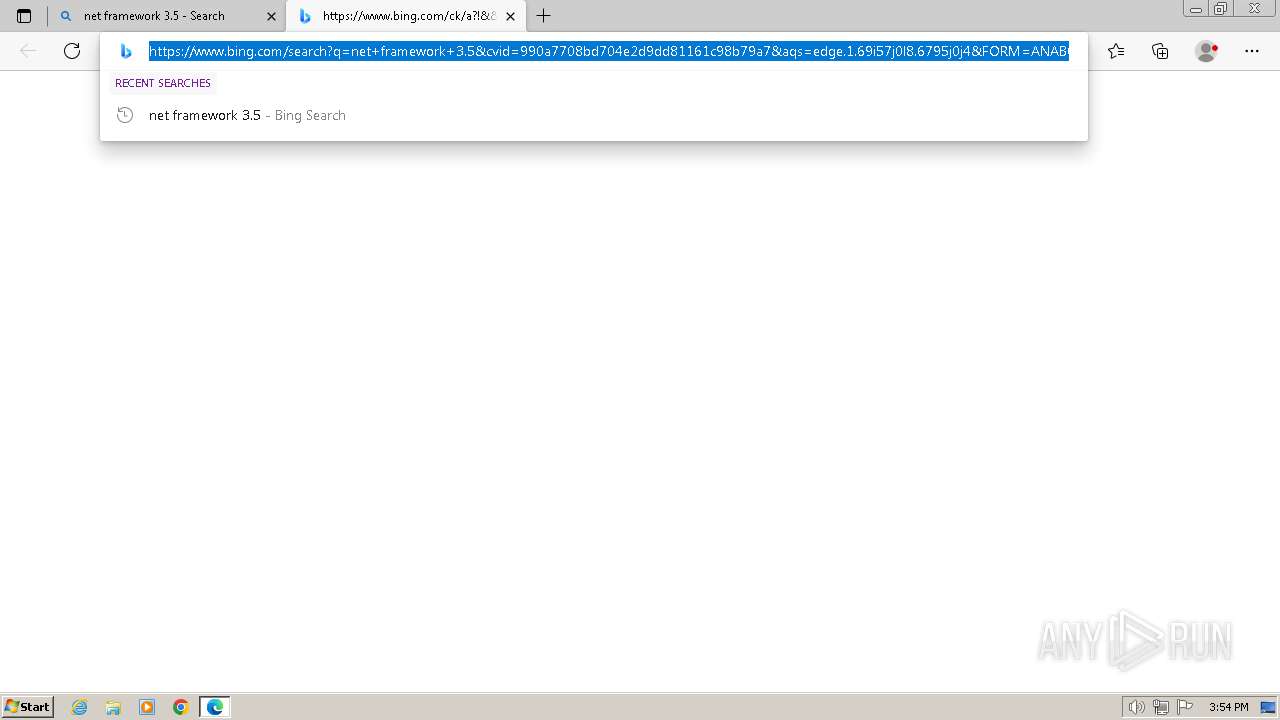The width and height of the screenshot is (1280, 720).
Task: Click the clock showing 3:54 PM
Action: tap(1228, 707)
